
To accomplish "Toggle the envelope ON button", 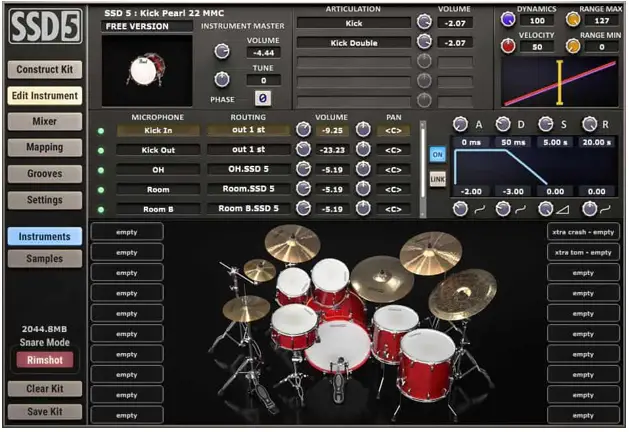I will click(437, 154).
